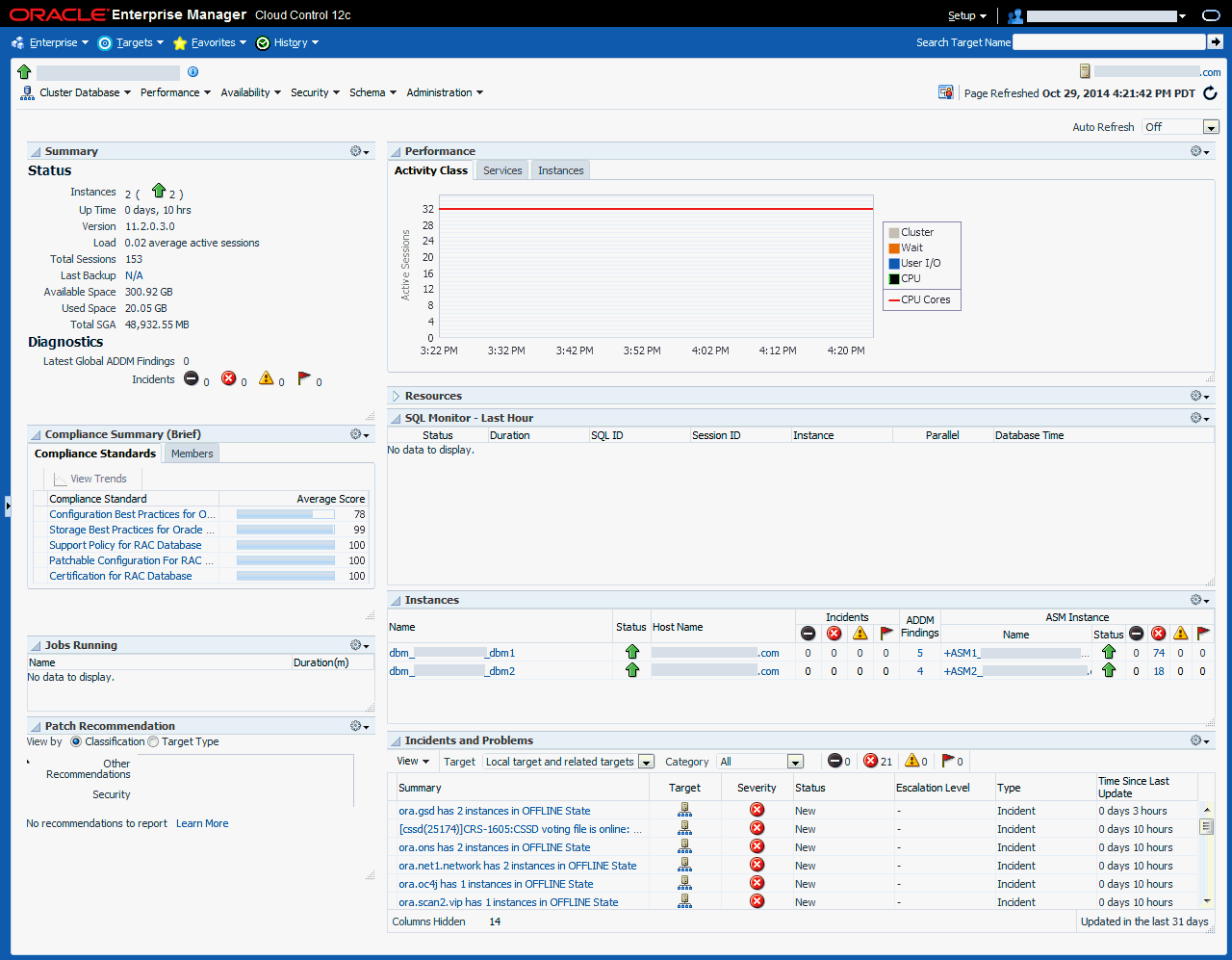Image resolution: width=1232 pixels, height=960 pixels.
Task: Click the user account icon in header
Action: click(x=1014, y=15)
